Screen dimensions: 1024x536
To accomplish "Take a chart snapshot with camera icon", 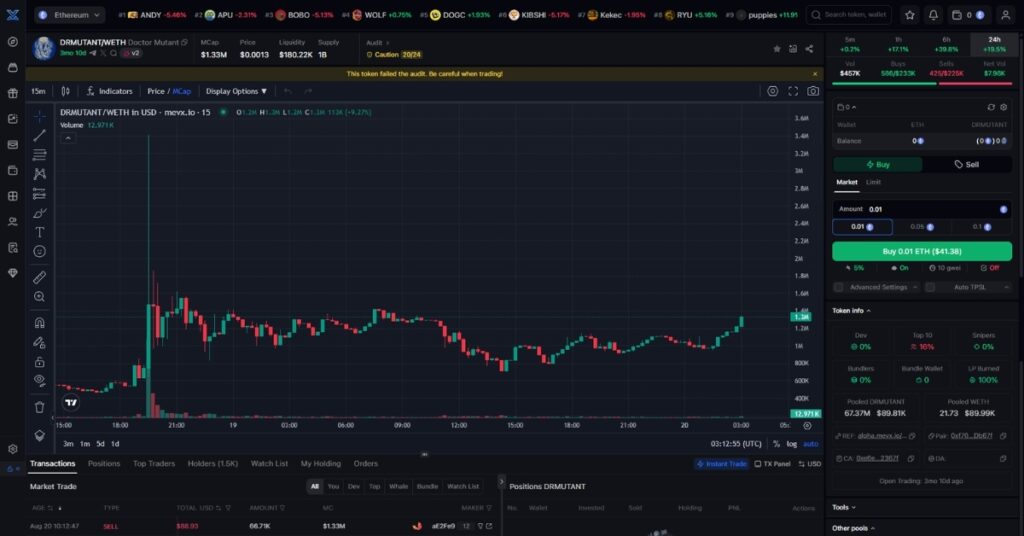I will [x=813, y=91].
